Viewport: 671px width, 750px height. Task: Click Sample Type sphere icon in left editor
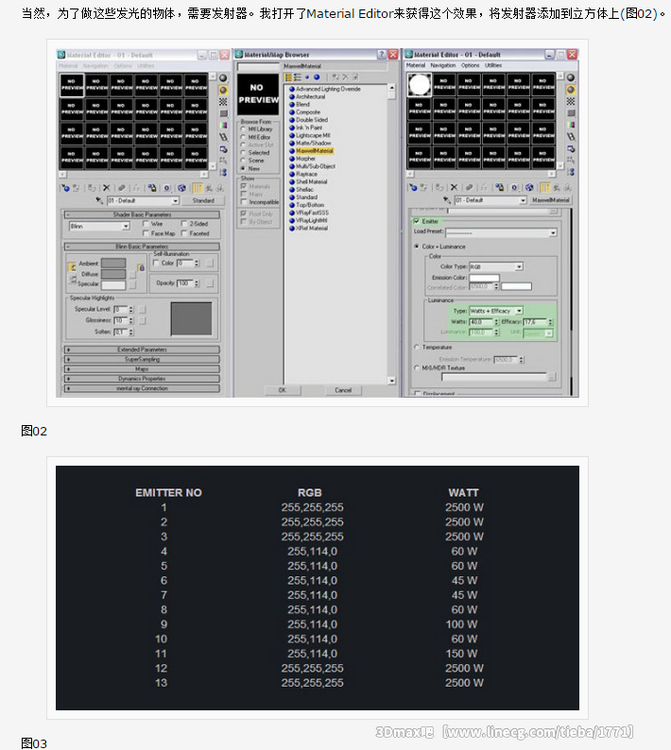223,77
